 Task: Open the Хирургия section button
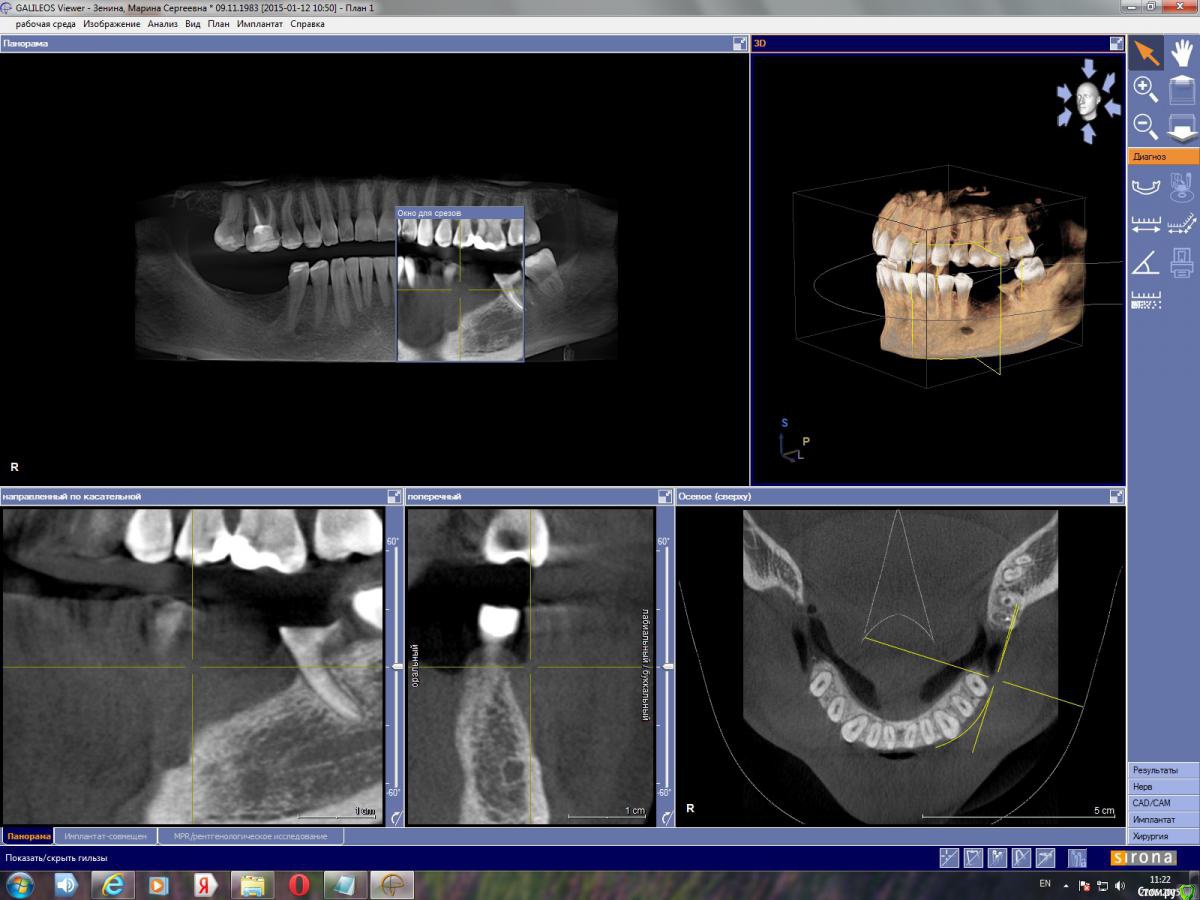[1163, 836]
